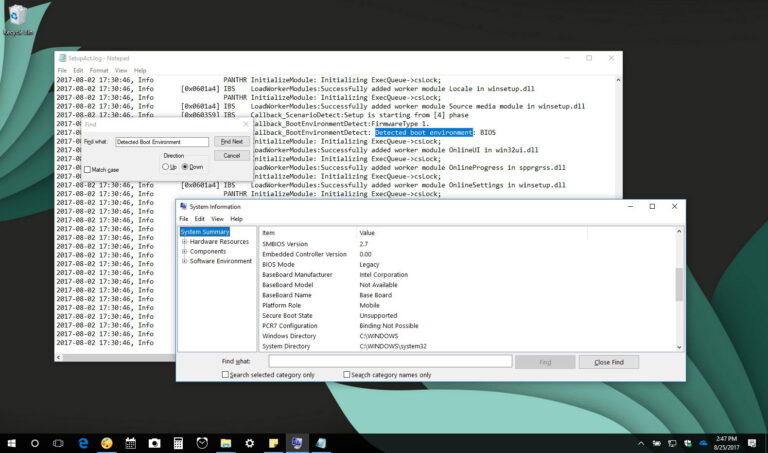The height and width of the screenshot is (453, 768).
Task: Open Settings gear on the taskbar
Action: point(249,443)
